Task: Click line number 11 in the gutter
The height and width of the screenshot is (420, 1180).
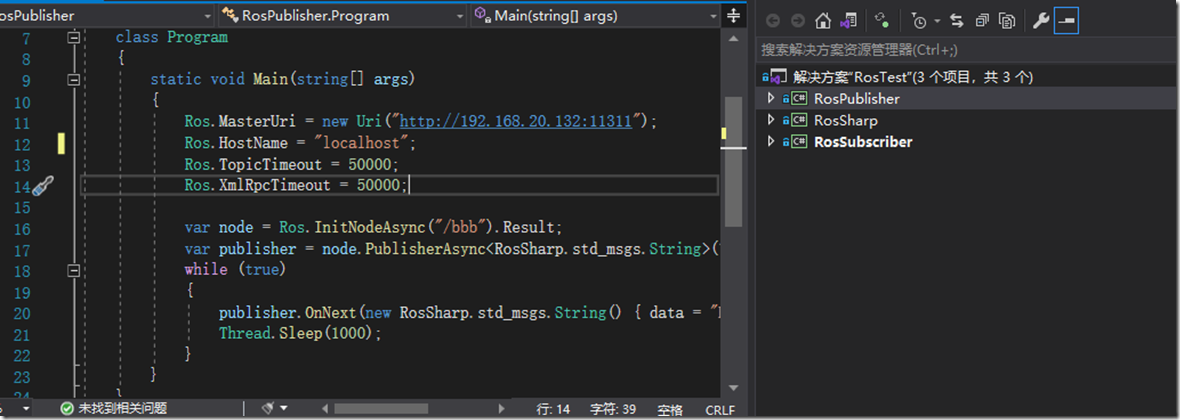Action: click(22, 123)
